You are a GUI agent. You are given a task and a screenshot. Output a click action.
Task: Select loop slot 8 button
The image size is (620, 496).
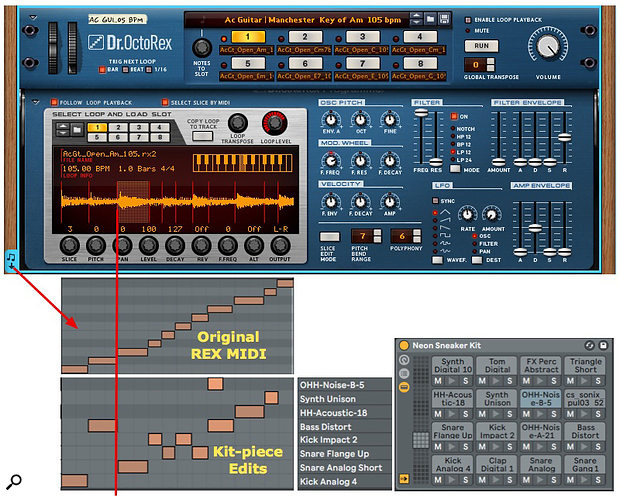coord(420,63)
